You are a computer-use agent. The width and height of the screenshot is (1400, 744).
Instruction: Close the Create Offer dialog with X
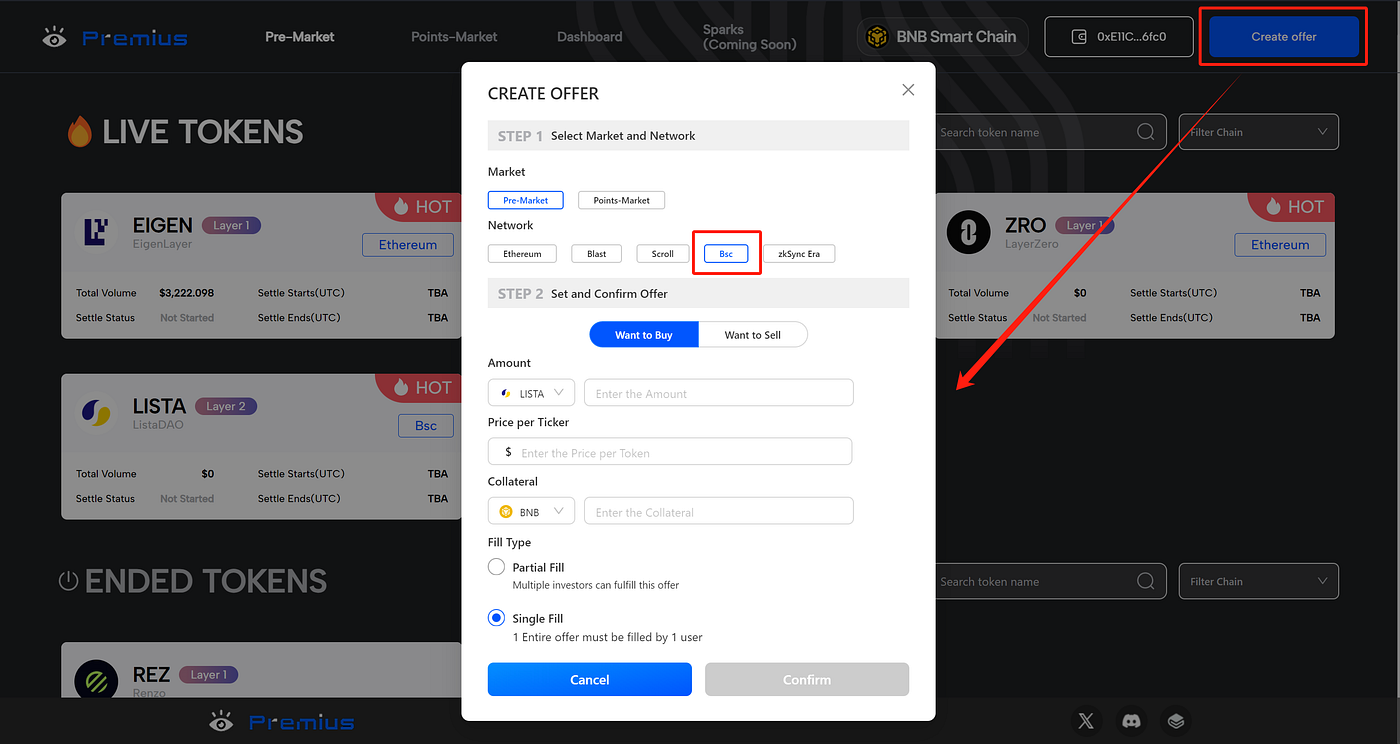pos(908,90)
